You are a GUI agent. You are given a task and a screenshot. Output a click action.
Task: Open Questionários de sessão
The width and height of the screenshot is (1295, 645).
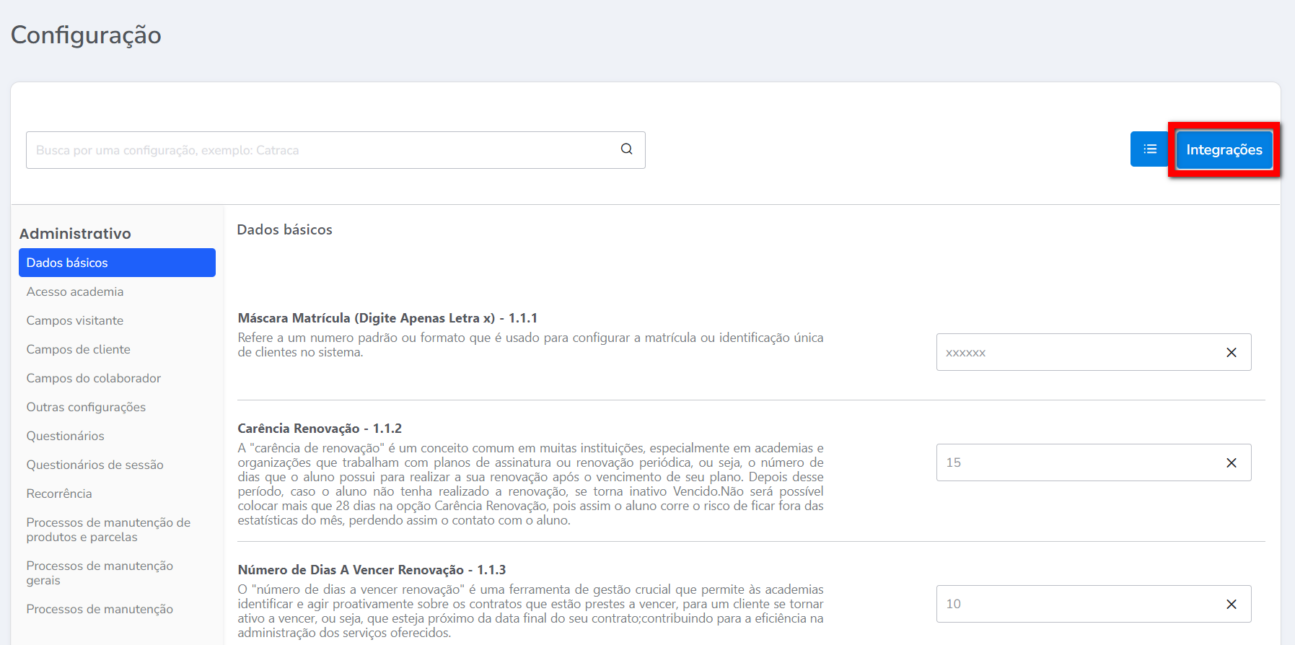95,465
